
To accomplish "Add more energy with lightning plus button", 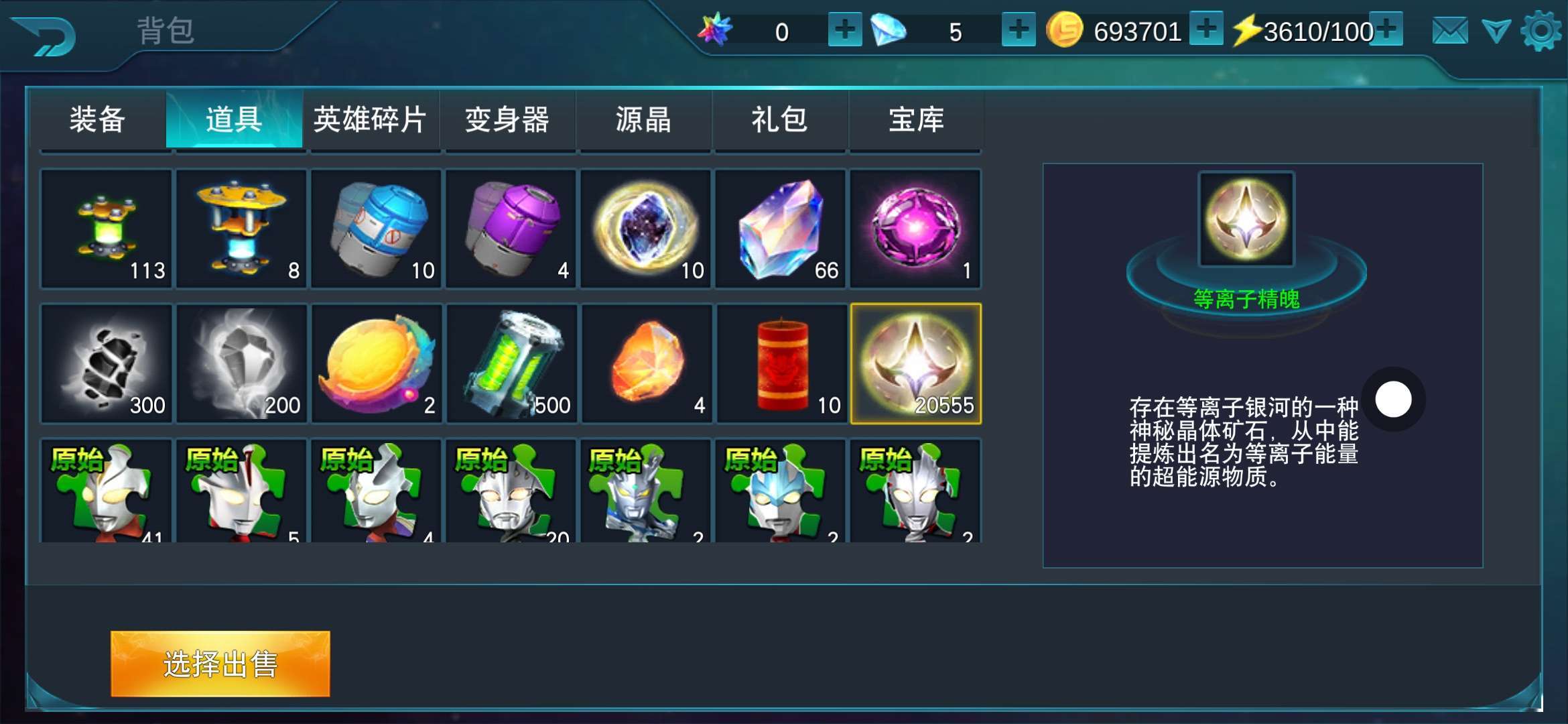I will click(x=1387, y=29).
